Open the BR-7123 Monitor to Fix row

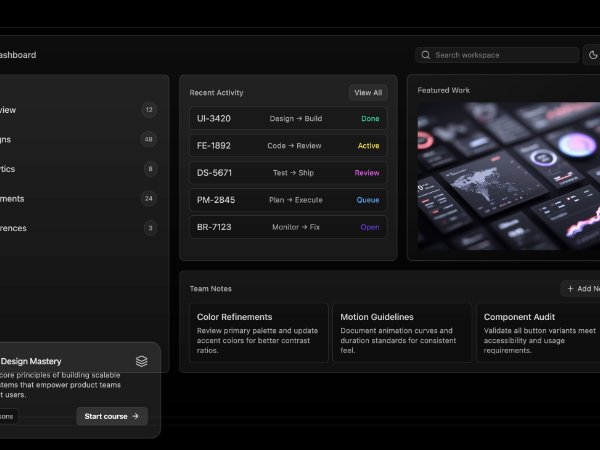(288, 227)
